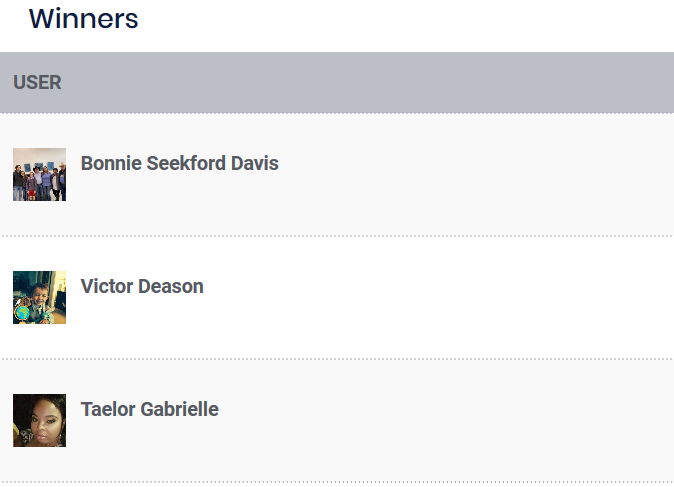Screen dimensions: 674x487
Task: Click the first name Bonnie
Action: click(x=111, y=163)
